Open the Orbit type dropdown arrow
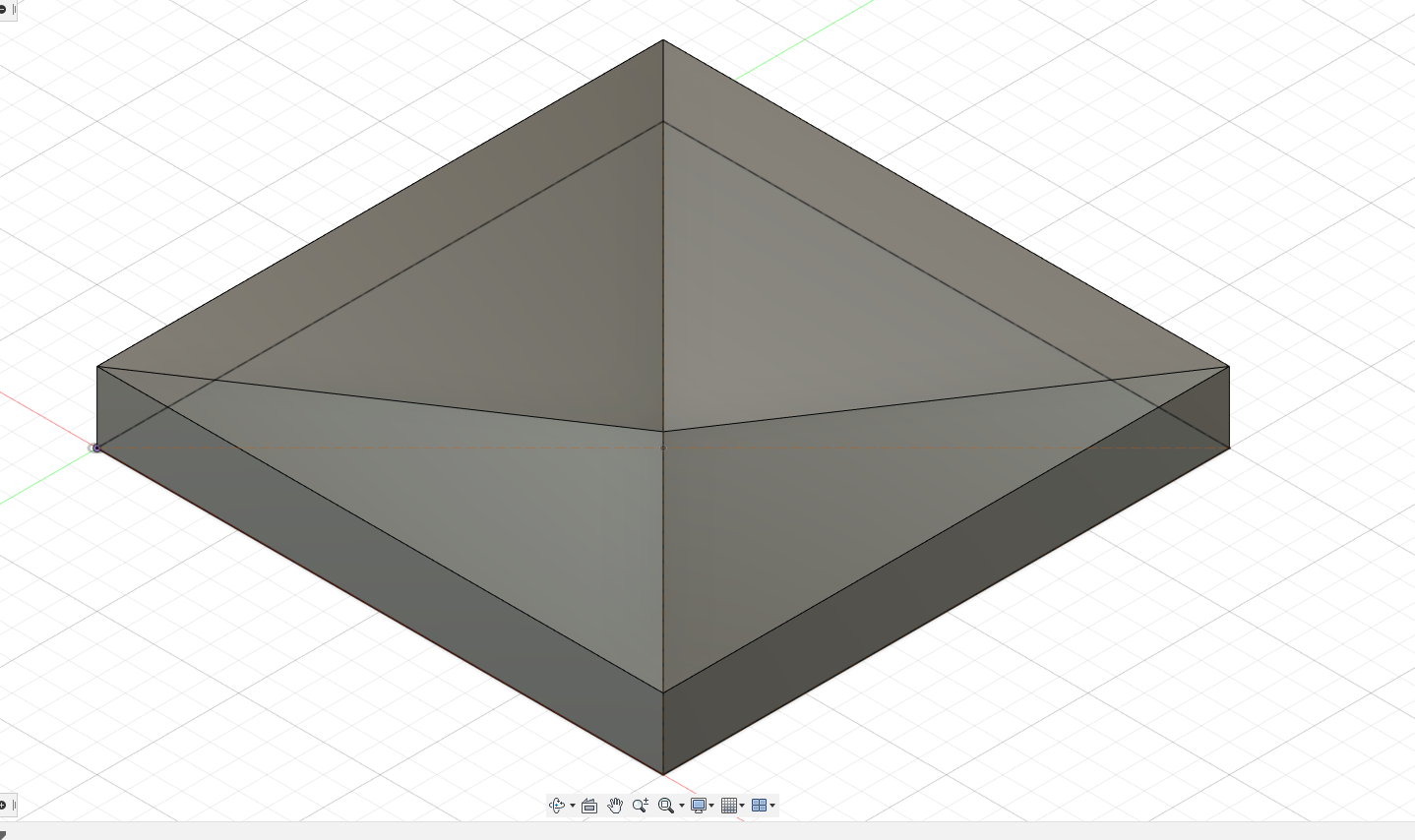 573,807
